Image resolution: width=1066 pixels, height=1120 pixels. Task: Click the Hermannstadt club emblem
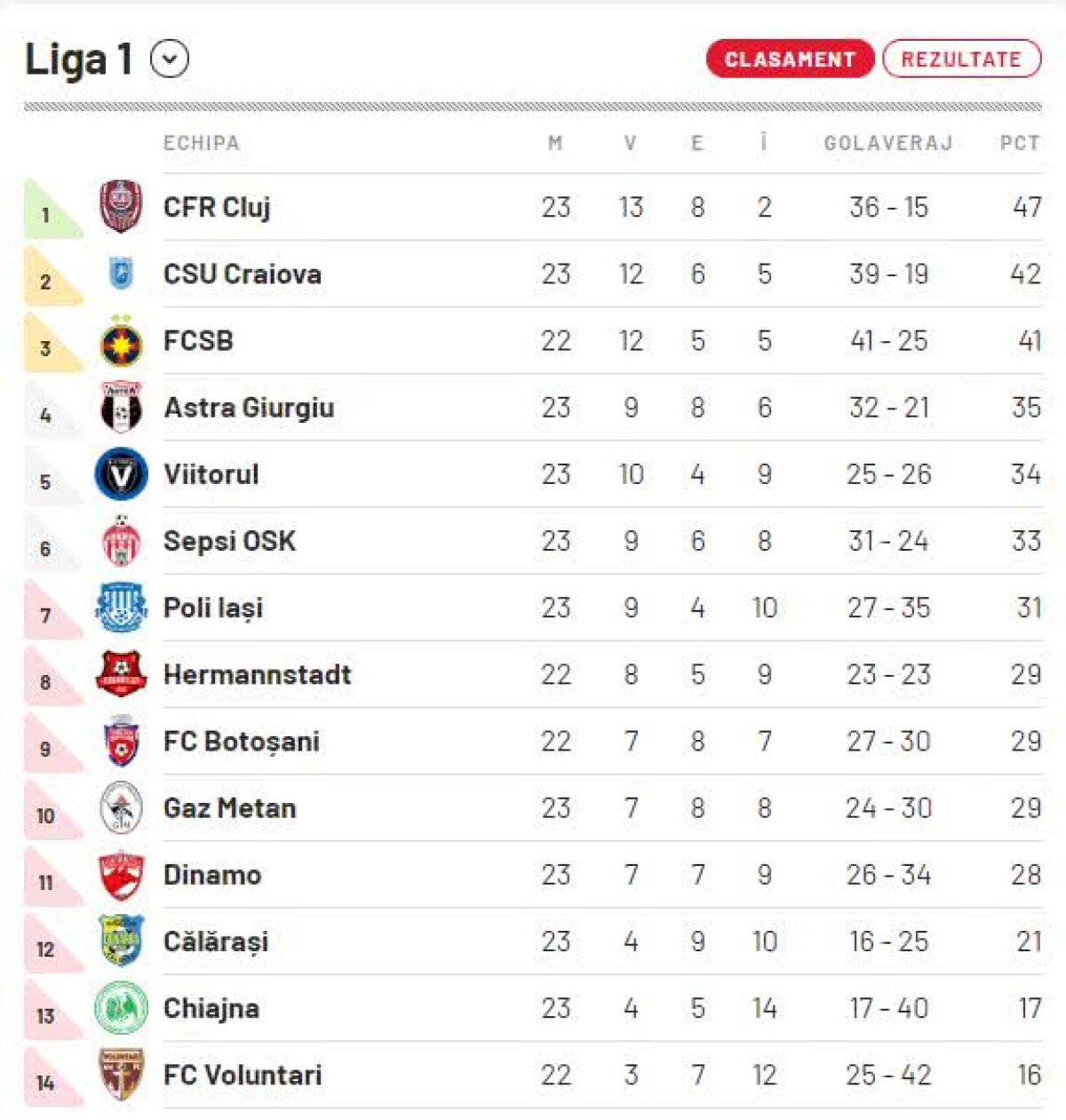[121, 674]
